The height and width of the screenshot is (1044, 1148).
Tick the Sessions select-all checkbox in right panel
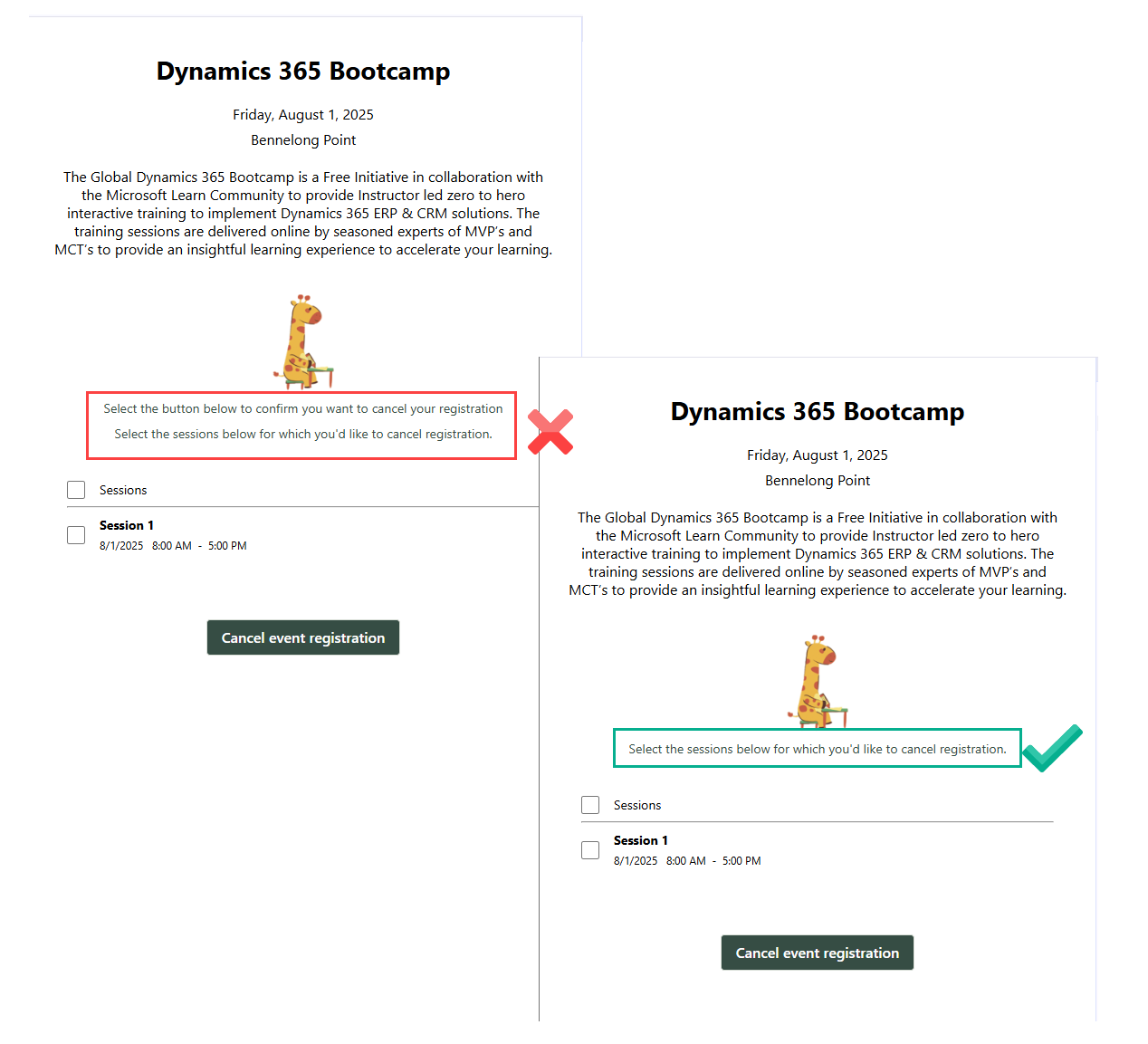point(590,805)
